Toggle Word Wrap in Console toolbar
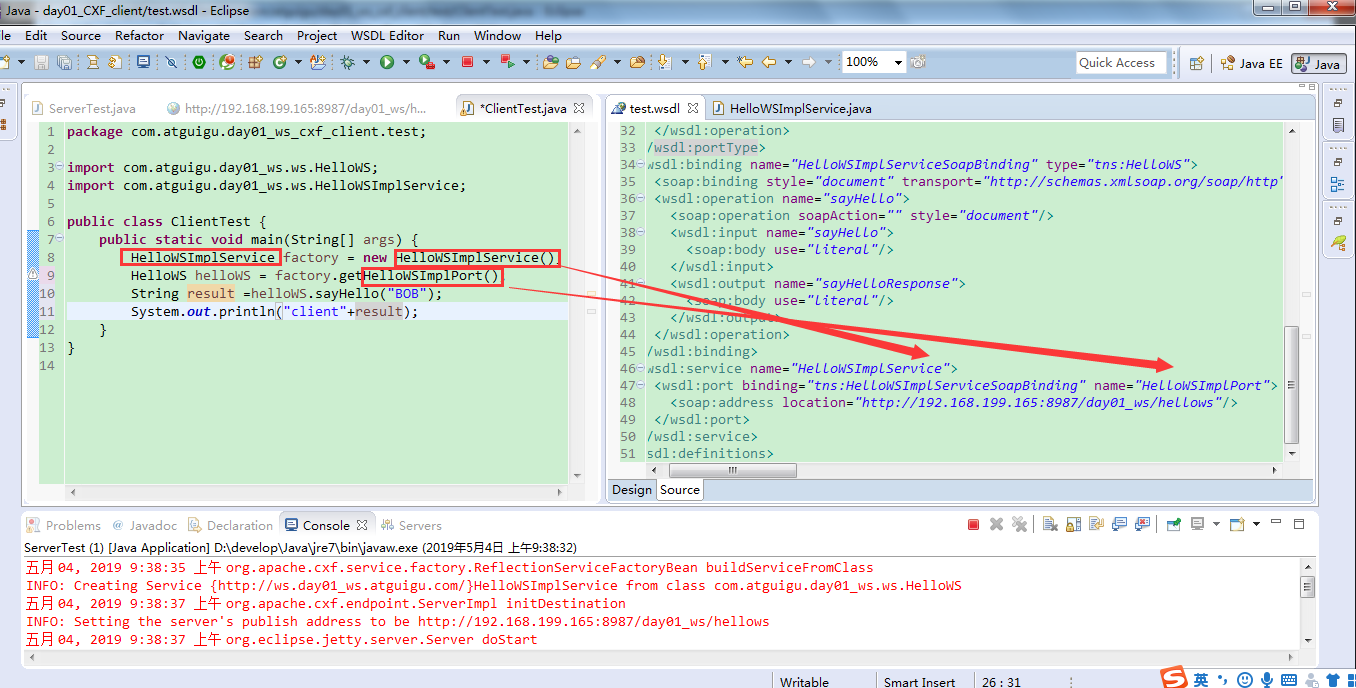The height and width of the screenshot is (688, 1356). 1096,524
